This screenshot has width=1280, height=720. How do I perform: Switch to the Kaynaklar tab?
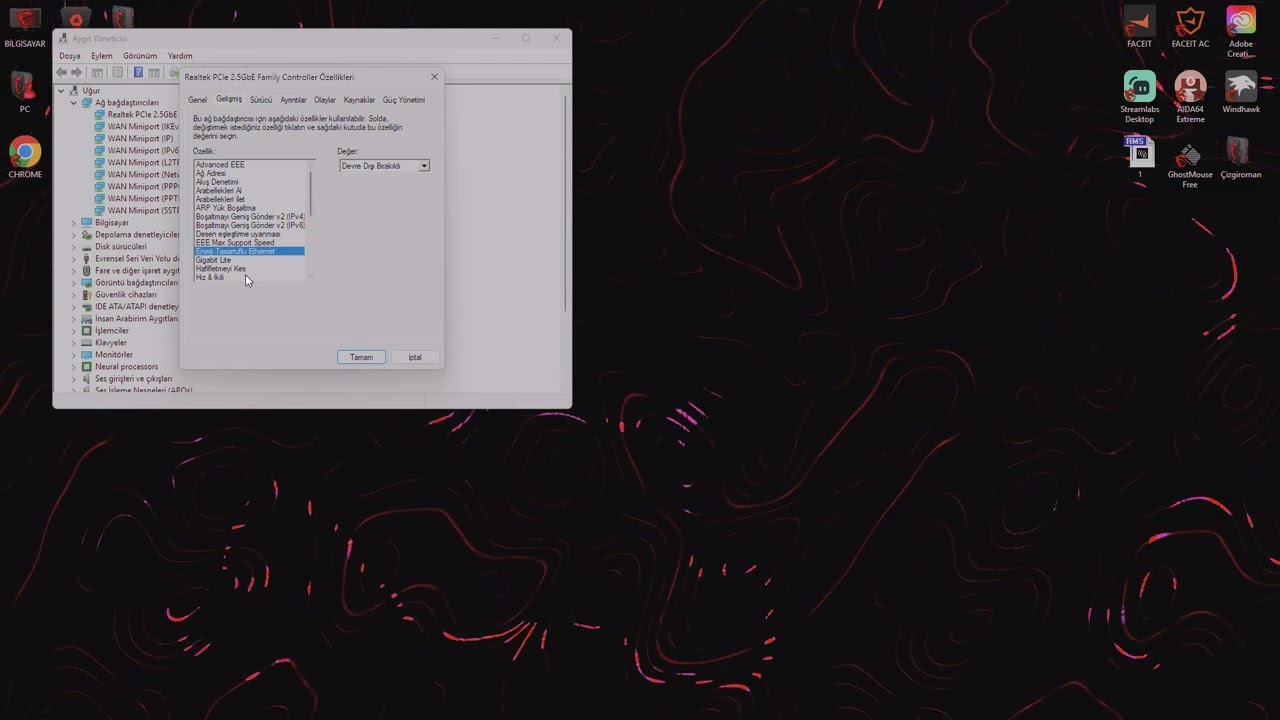pos(359,100)
